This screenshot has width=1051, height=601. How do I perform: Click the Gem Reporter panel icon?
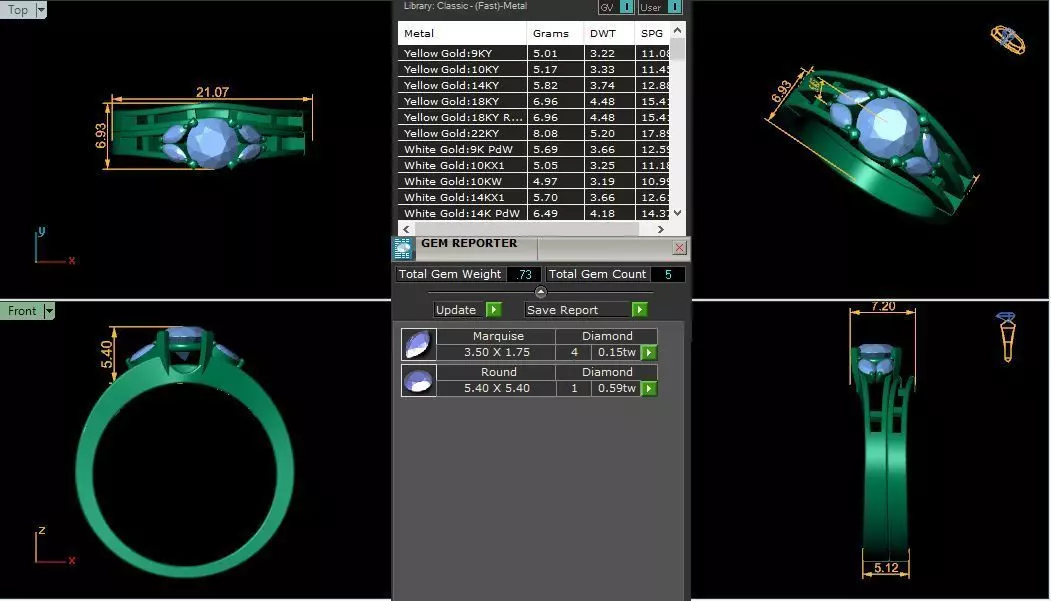click(x=403, y=249)
